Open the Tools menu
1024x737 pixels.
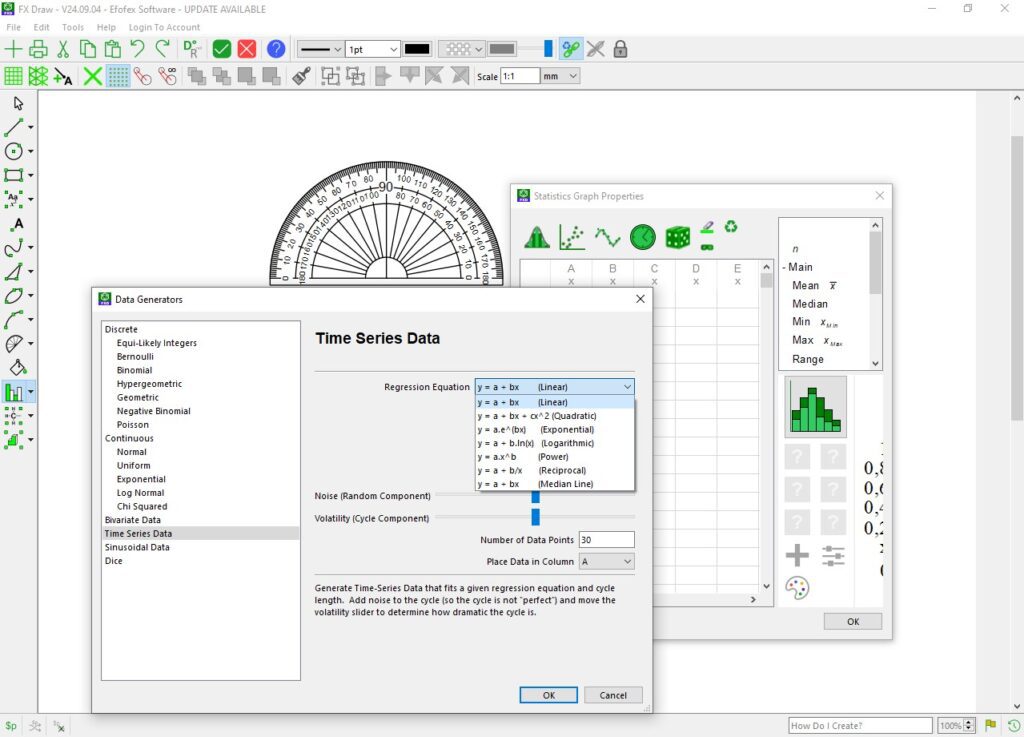[x=71, y=27]
